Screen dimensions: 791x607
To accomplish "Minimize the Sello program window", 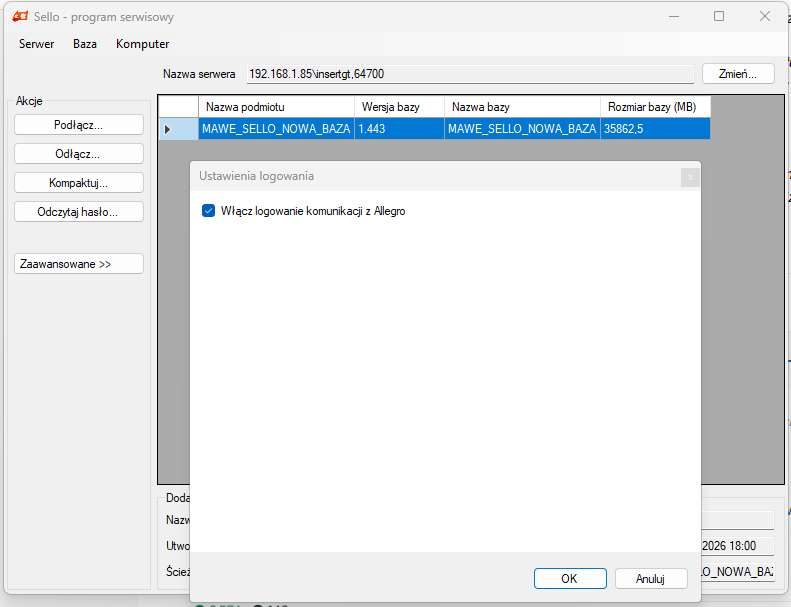I will (673, 16).
